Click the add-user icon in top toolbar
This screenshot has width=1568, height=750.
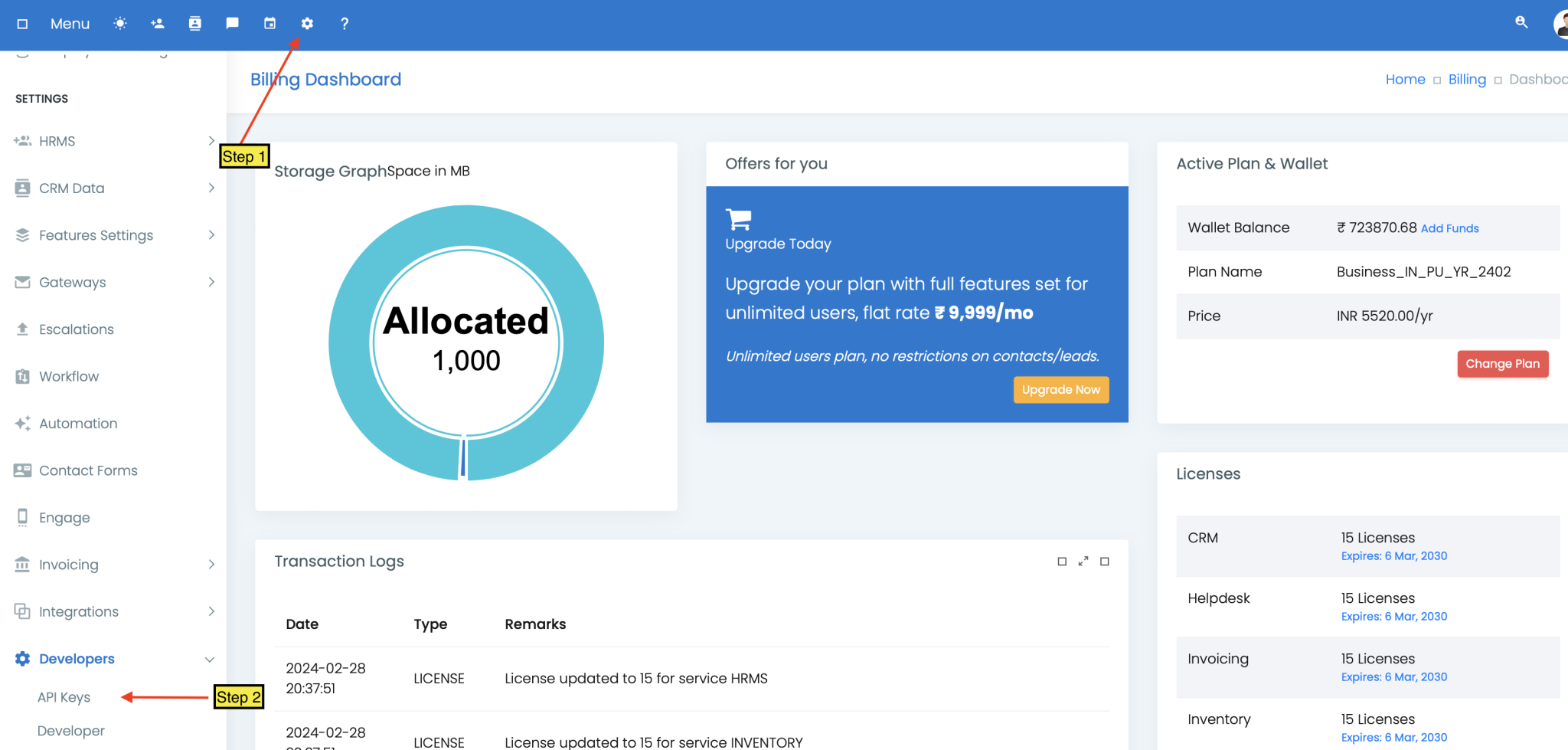(157, 23)
